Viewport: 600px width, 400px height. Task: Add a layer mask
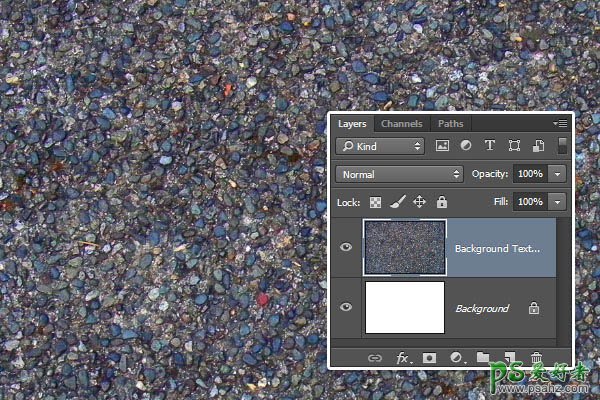coord(430,357)
